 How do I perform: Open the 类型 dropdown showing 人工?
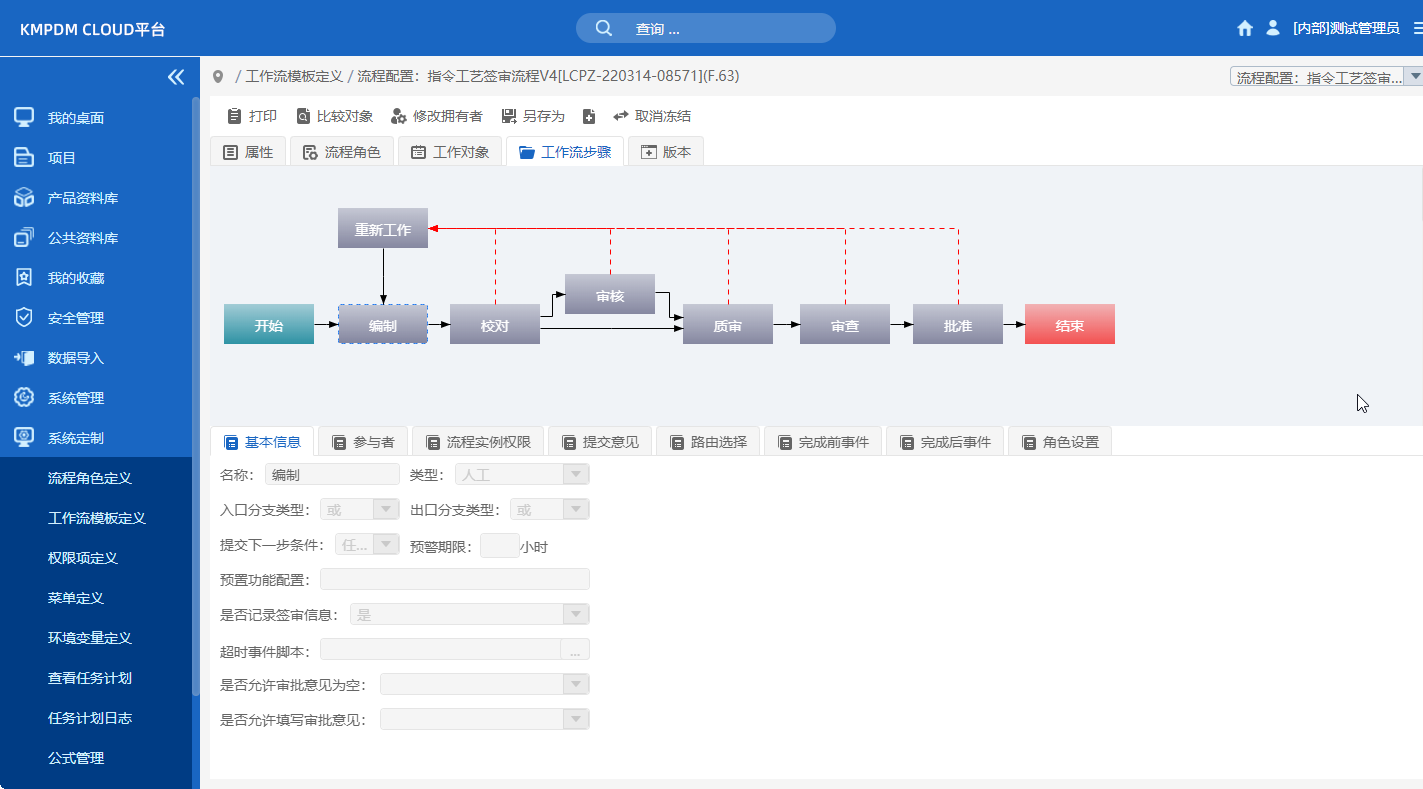578,473
